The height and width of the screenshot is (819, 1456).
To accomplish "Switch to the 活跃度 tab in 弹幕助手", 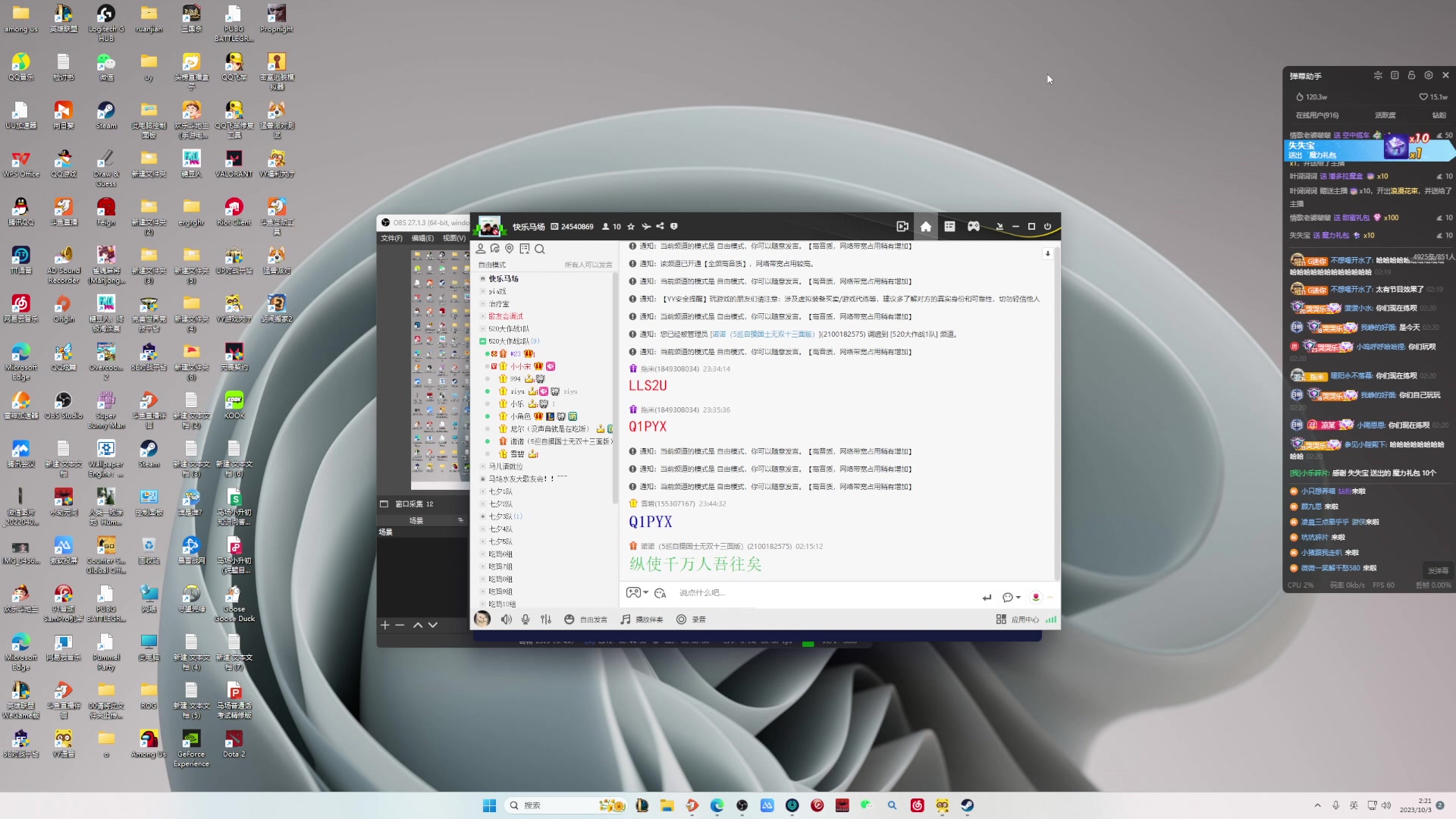I will pos(1385,115).
